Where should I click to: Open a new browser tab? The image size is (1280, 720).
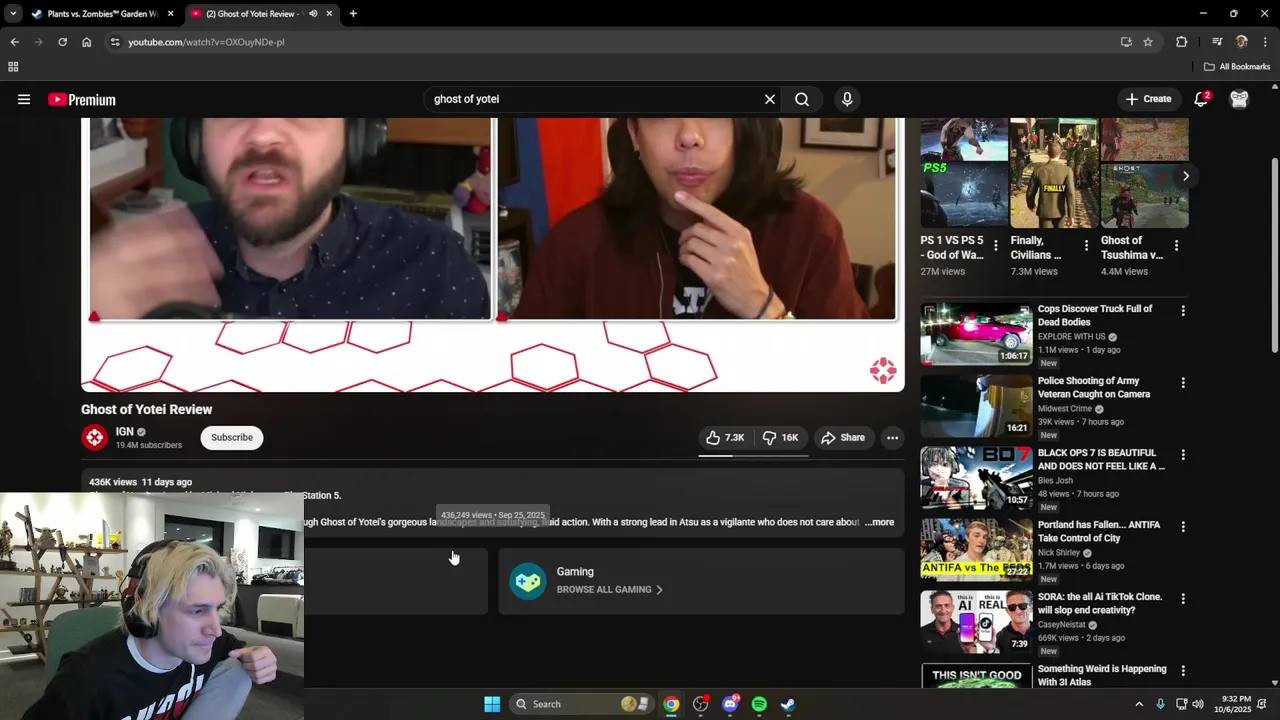(x=353, y=14)
